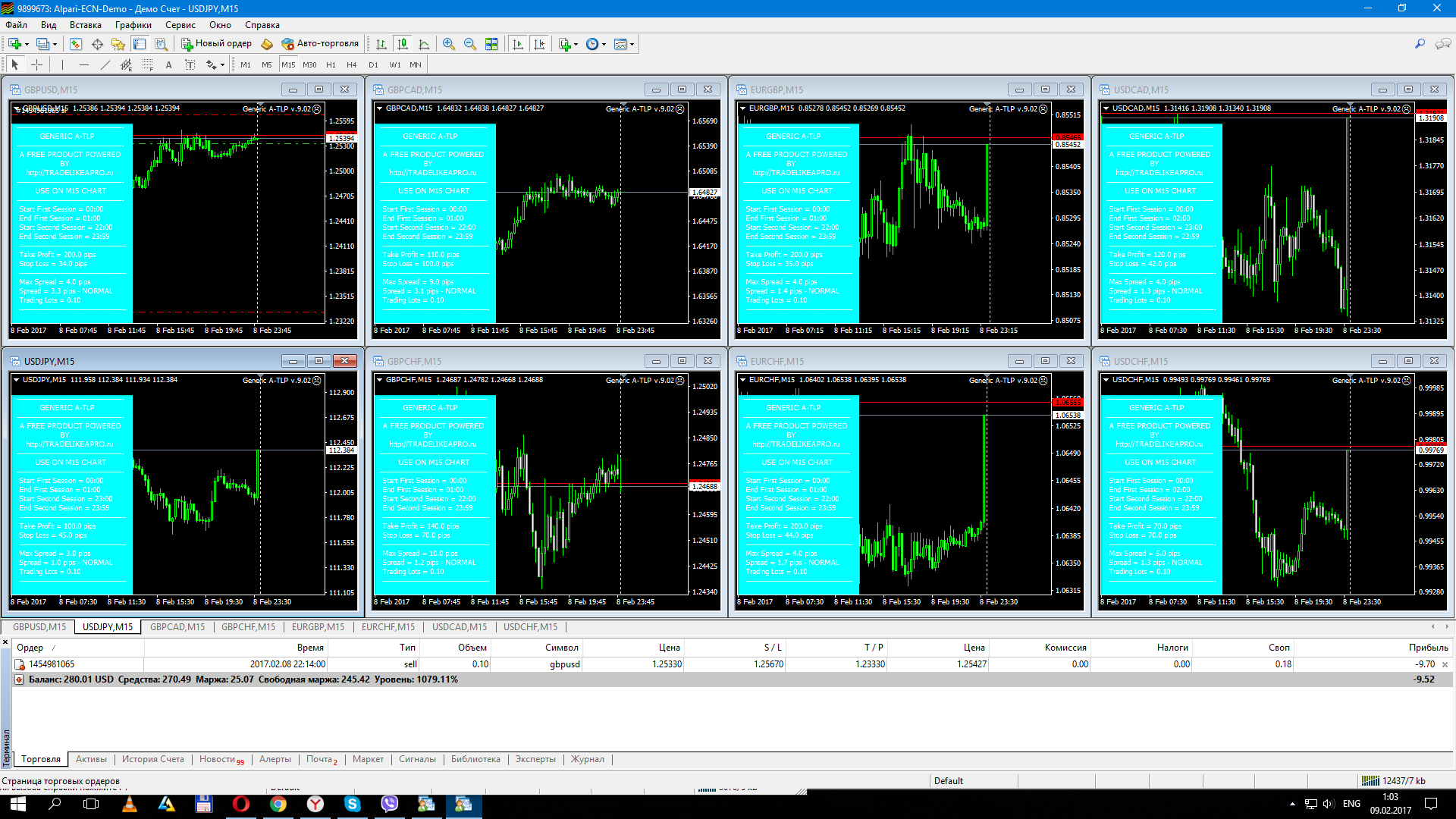Switch chart to line chart style
This screenshot has height=819, width=1456.
[x=424, y=44]
